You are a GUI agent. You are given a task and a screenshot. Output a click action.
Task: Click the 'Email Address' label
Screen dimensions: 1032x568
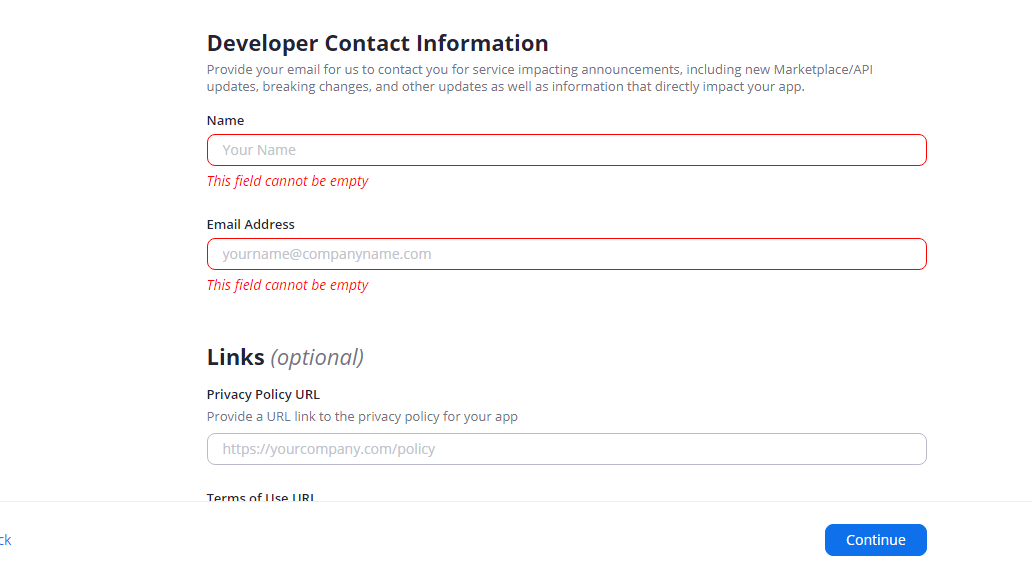(x=251, y=224)
